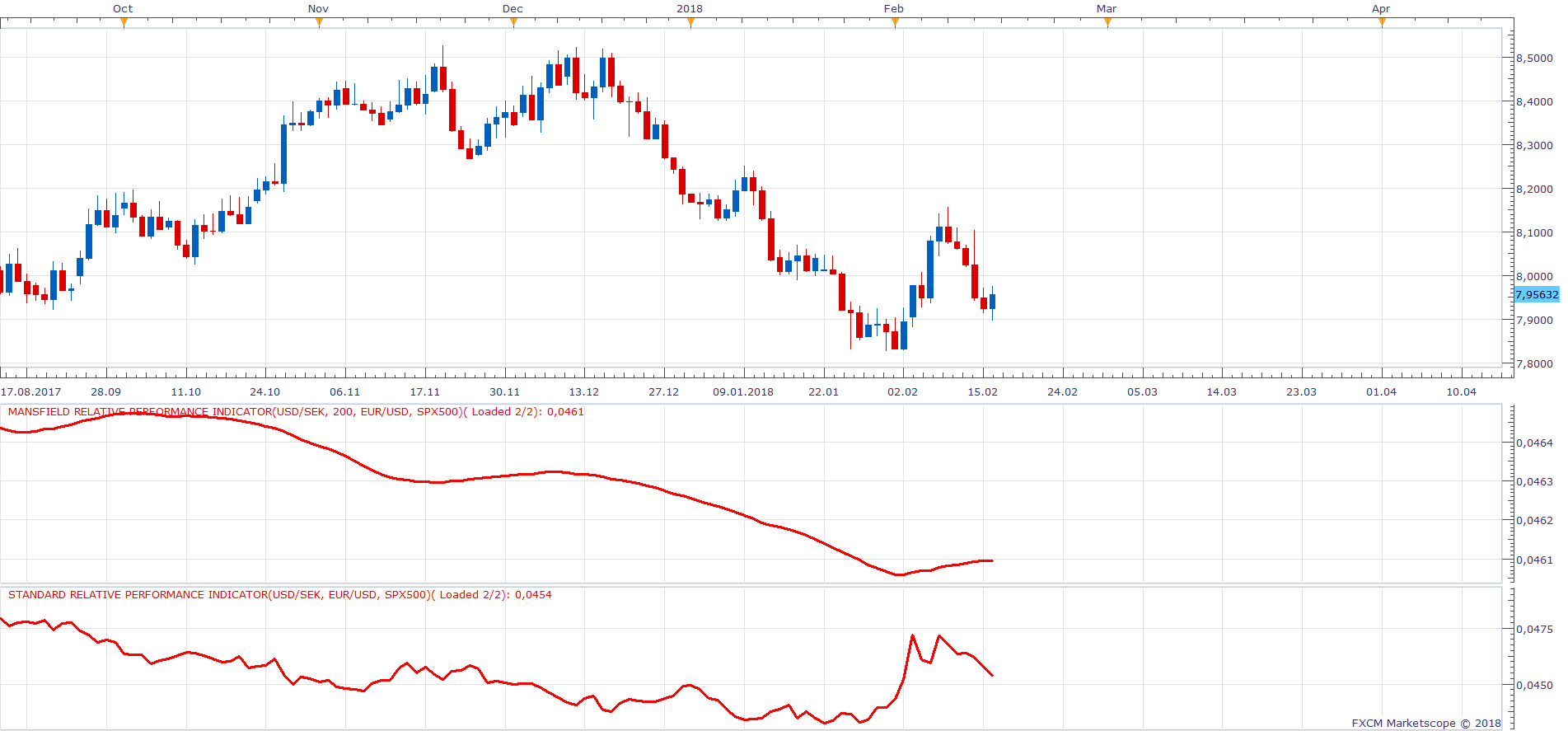Select the Mansfield Relative Performance Indicator label

tap(296, 411)
